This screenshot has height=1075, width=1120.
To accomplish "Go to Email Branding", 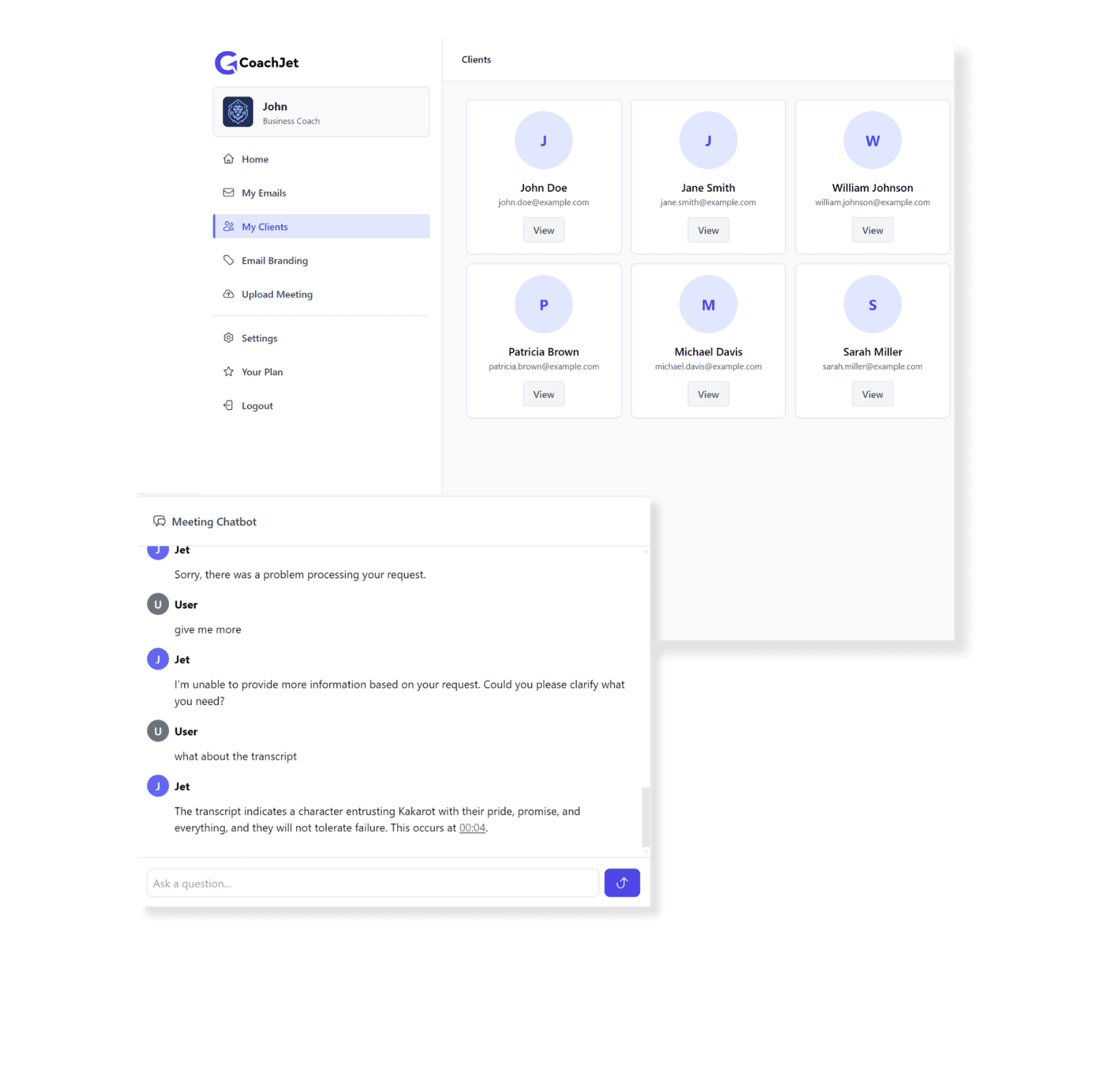I will tap(321, 260).
